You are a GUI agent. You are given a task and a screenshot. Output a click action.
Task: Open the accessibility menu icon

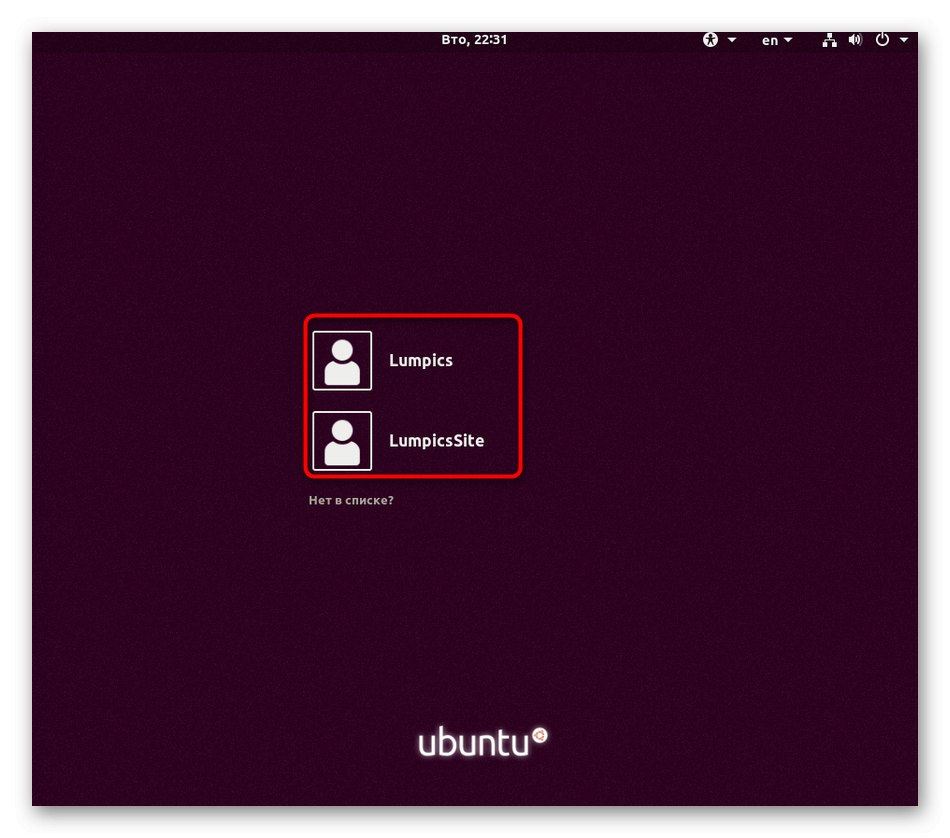pos(710,40)
